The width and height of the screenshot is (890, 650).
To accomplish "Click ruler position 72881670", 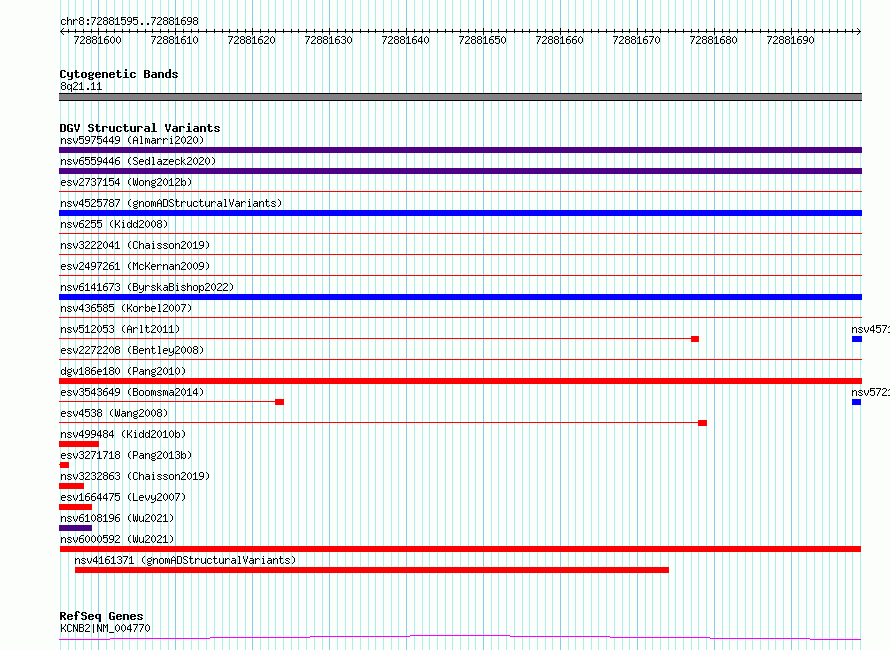I will [x=637, y=40].
